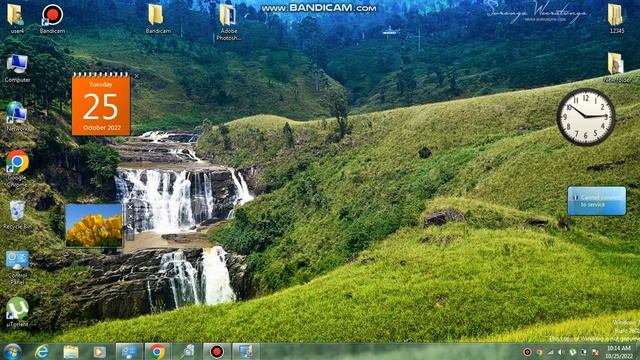640x360 pixels.
Task: Open the volume speaker tray icon
Action: 562,352
